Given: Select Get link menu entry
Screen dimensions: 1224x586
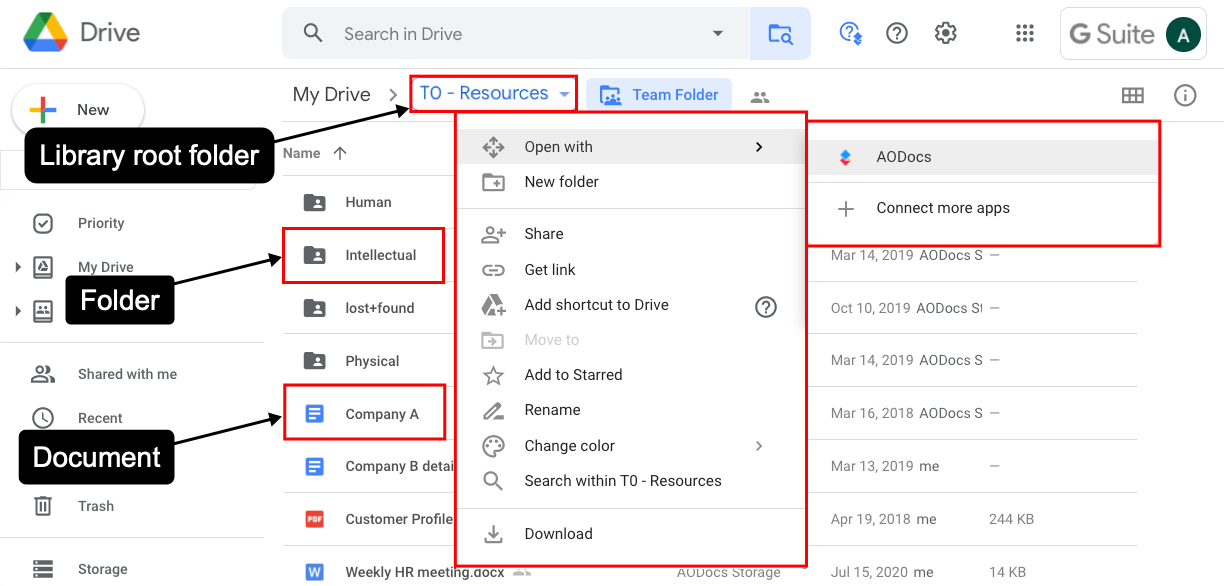Looking at the screenshot, I should (x=631, y=270).
